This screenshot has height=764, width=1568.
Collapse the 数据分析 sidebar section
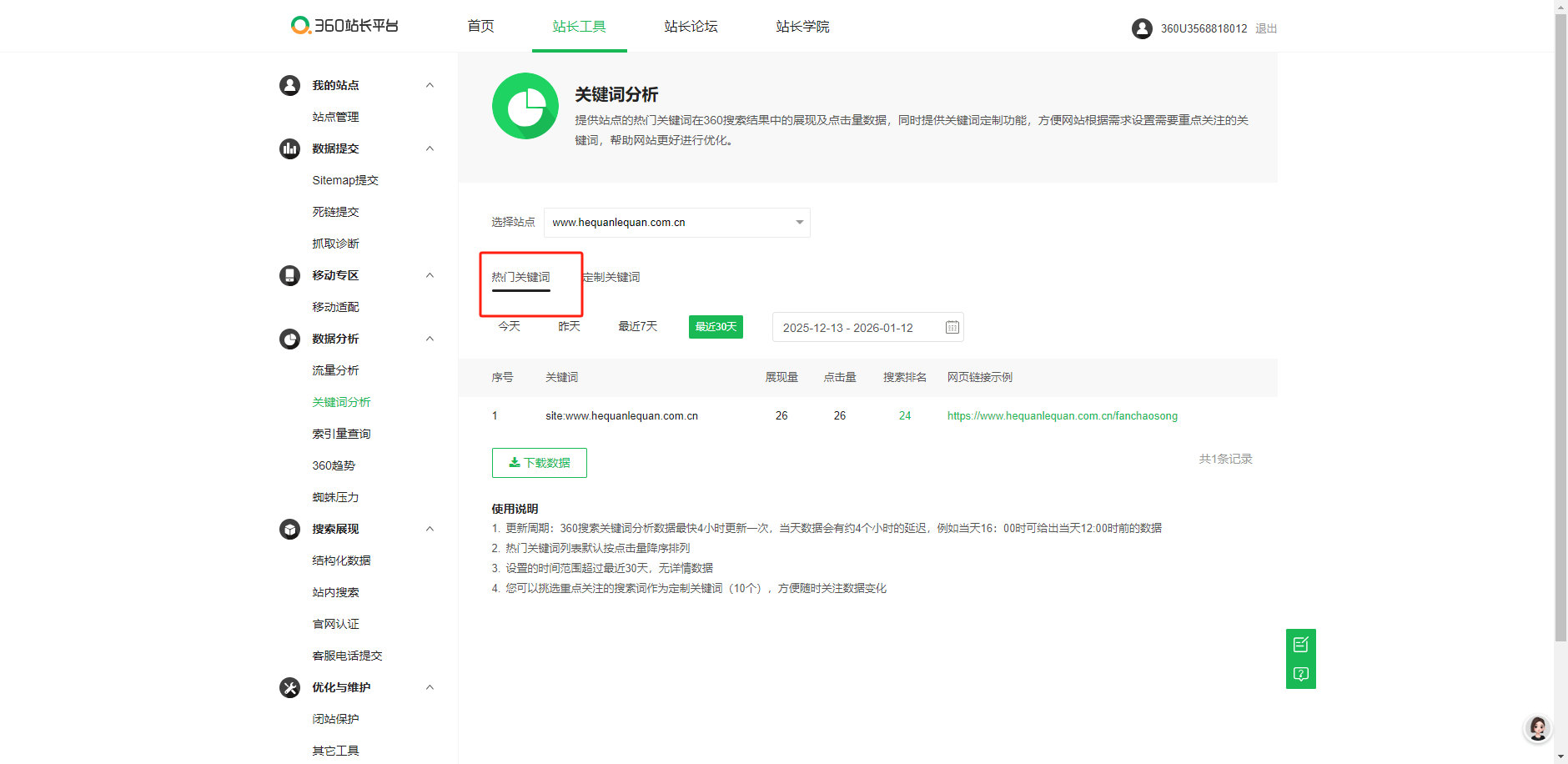(x=430, y=339)
